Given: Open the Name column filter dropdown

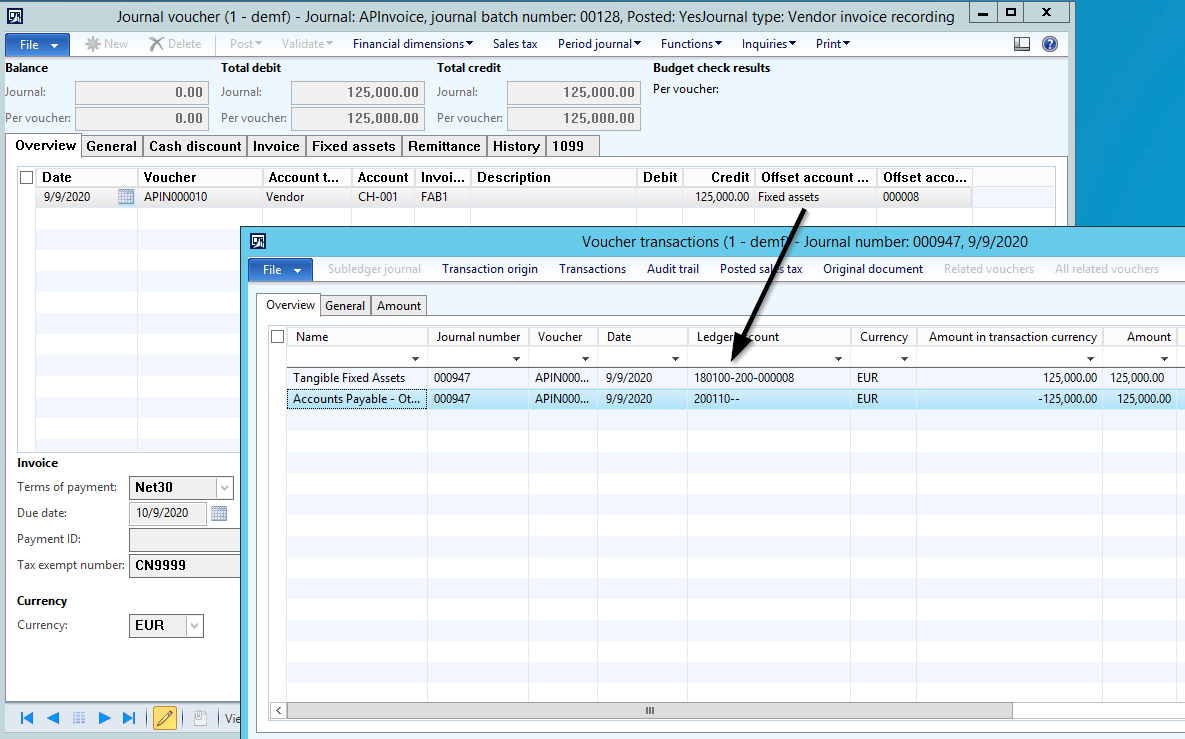Looking at the screenshot, I should 415,358.
